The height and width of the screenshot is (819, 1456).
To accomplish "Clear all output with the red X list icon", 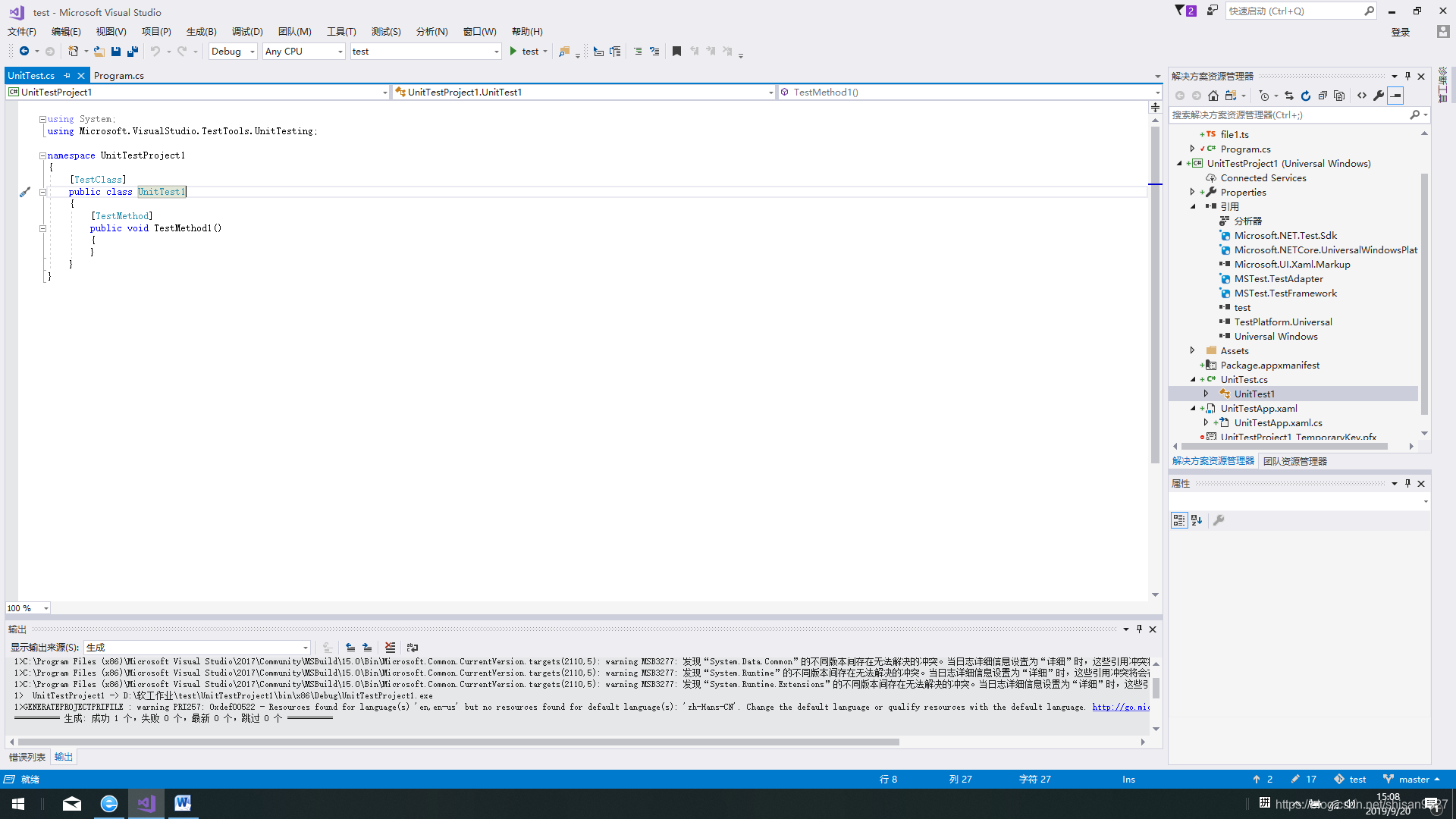I will (x=390, y=648).
